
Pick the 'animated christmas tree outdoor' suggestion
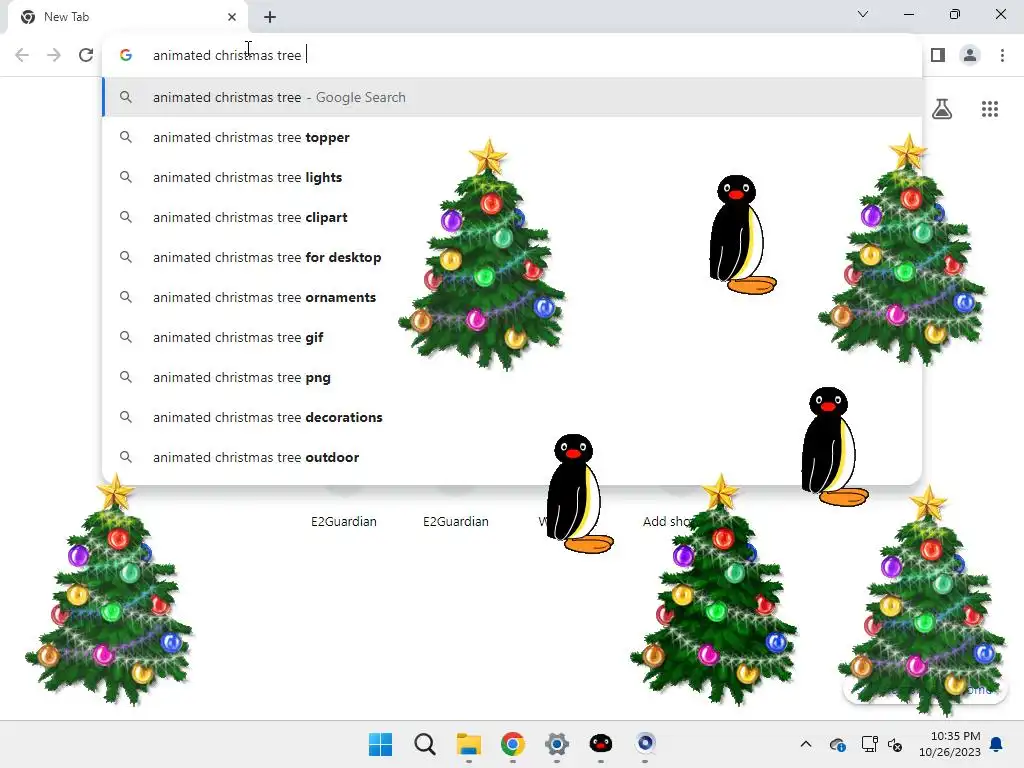513,457
